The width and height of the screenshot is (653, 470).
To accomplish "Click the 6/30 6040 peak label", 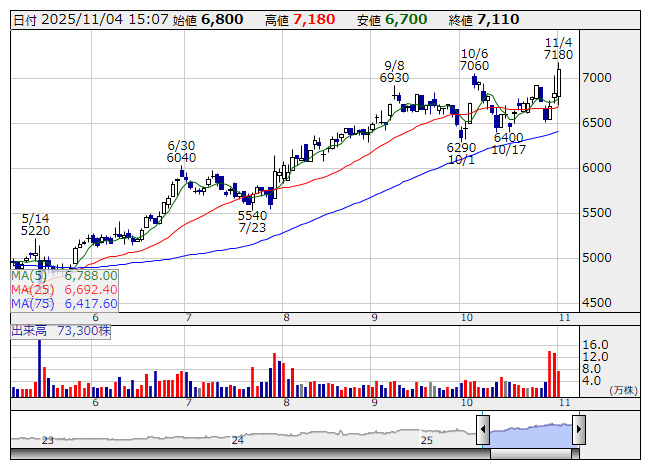I will point(181,152).
